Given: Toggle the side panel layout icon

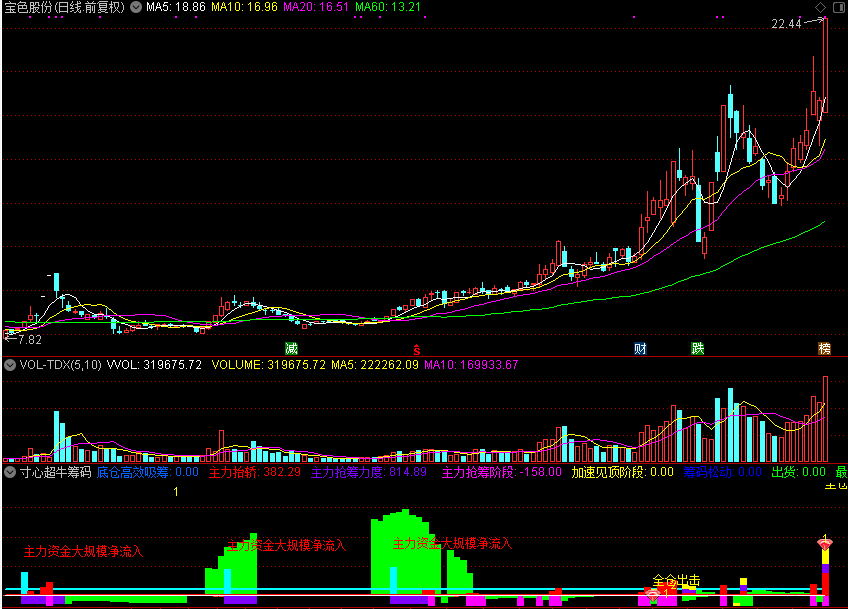Looking at the screenshot, I should (838, 7).
